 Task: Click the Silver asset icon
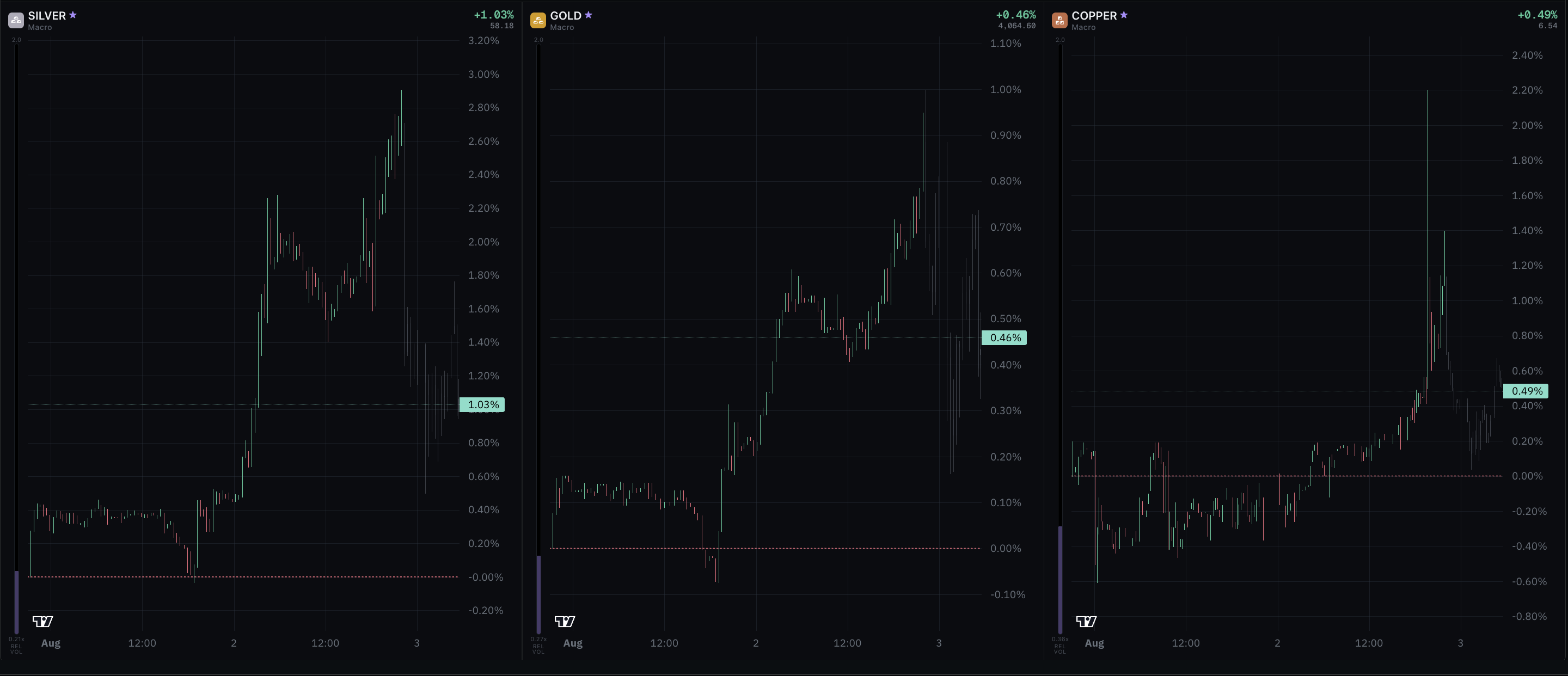click(x=16, y=20)
